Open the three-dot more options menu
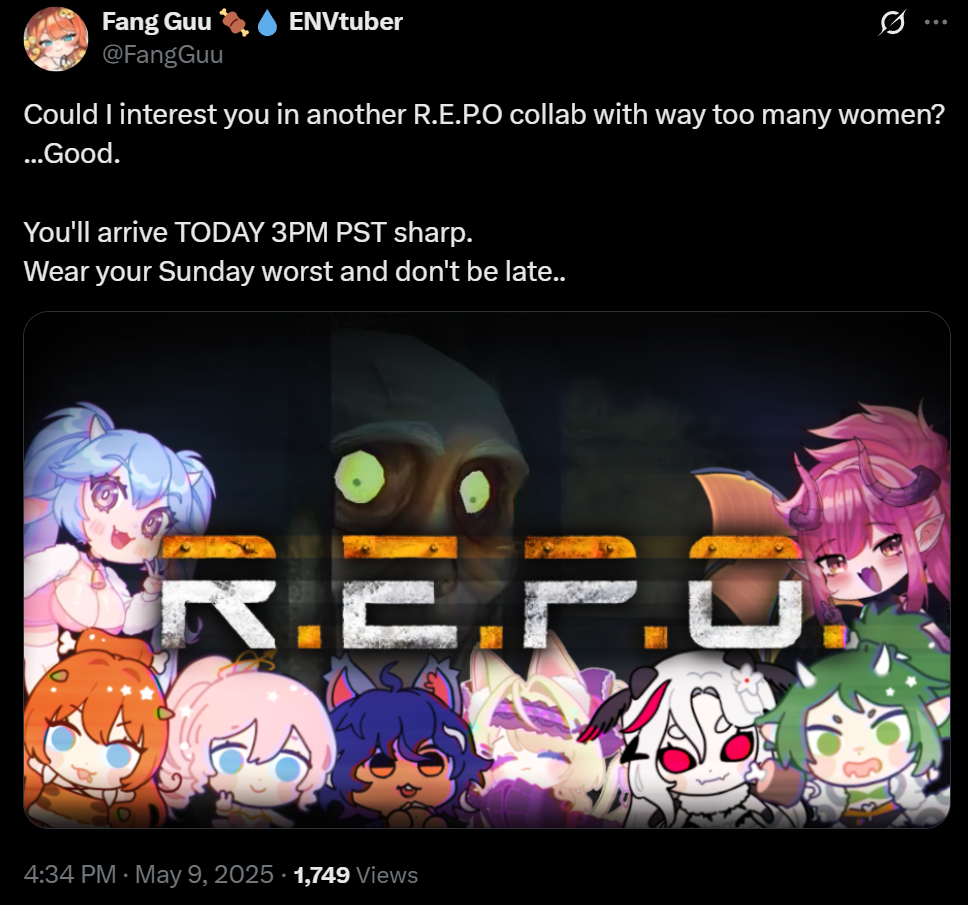The height and width of the screenshot is (905, 968). pos(936,22)
